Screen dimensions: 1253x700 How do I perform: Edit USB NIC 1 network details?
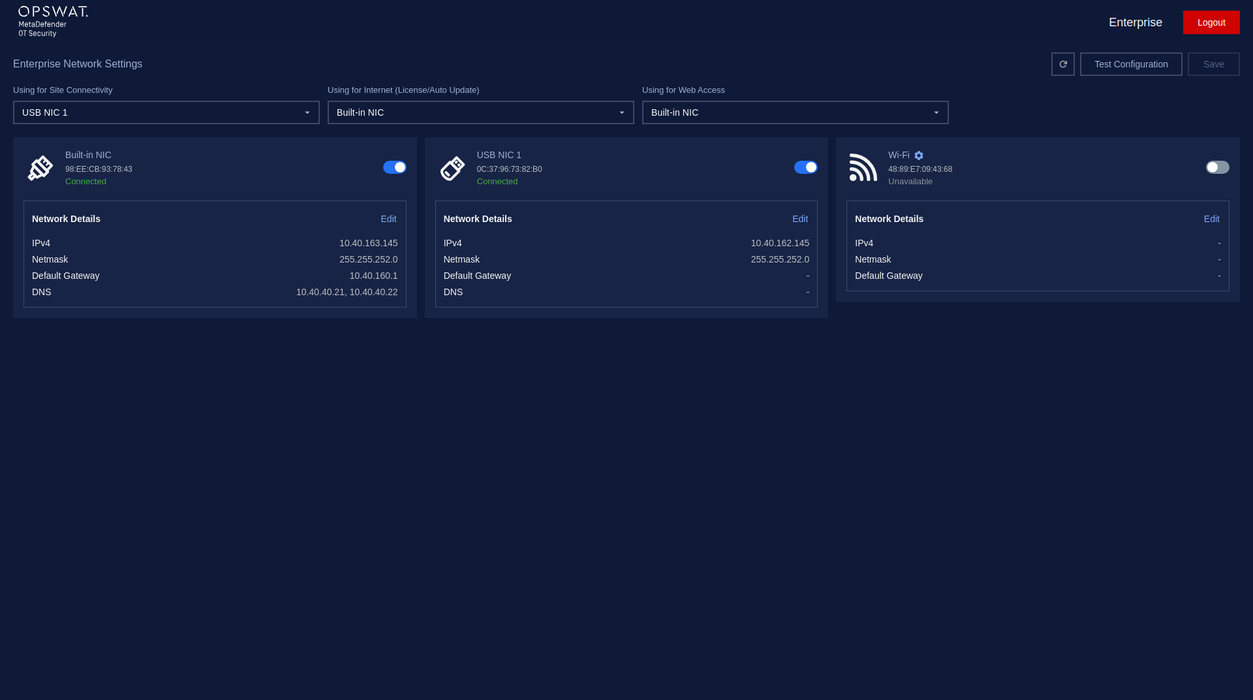[x=800, y=219]
